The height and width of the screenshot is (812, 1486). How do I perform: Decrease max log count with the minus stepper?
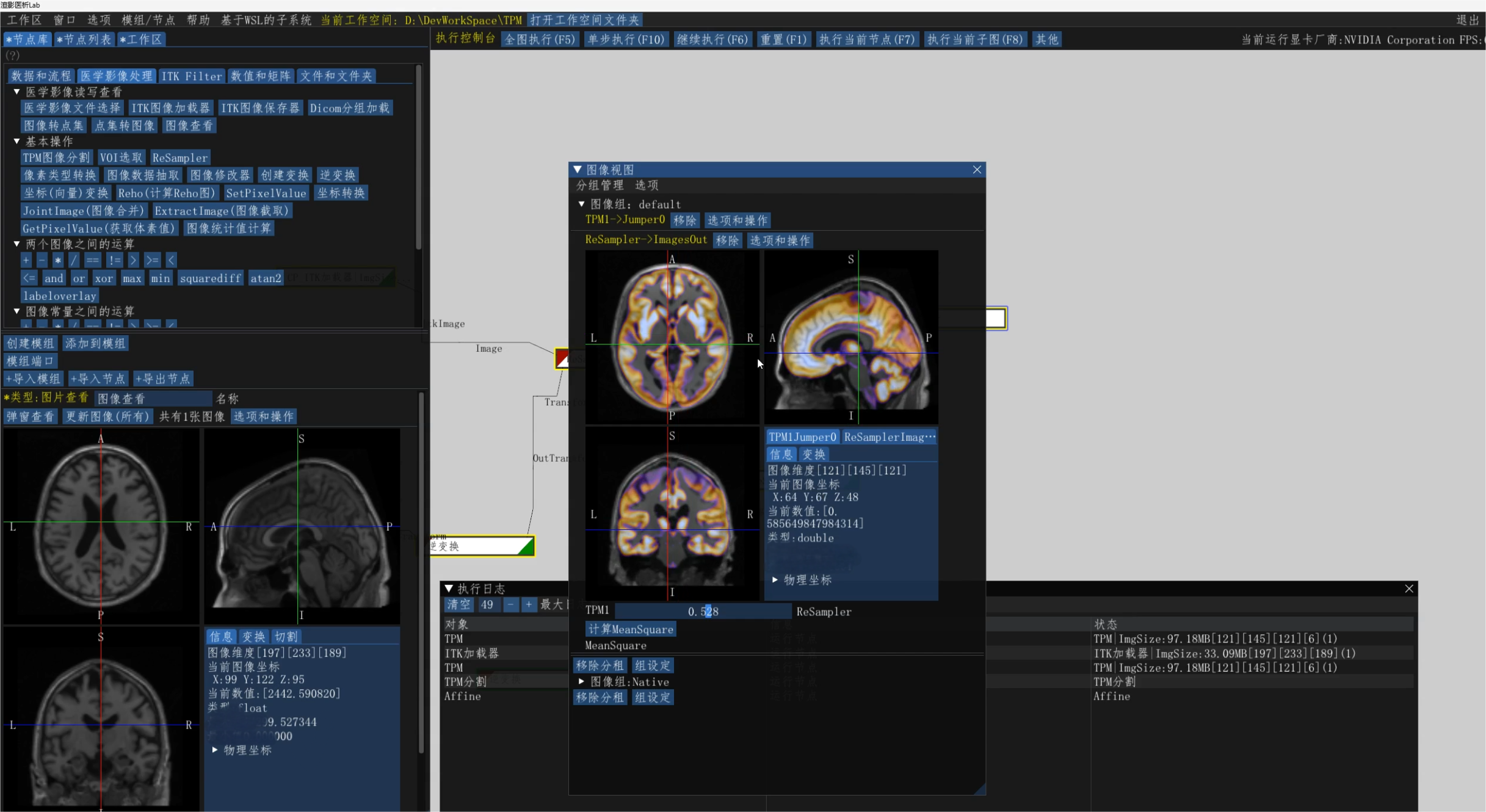click(510, 605)
